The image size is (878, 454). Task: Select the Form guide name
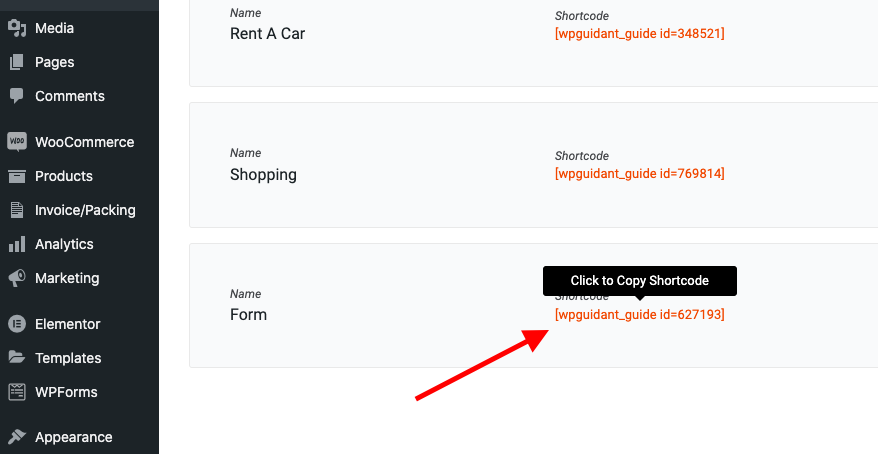[x=248, y=315]
